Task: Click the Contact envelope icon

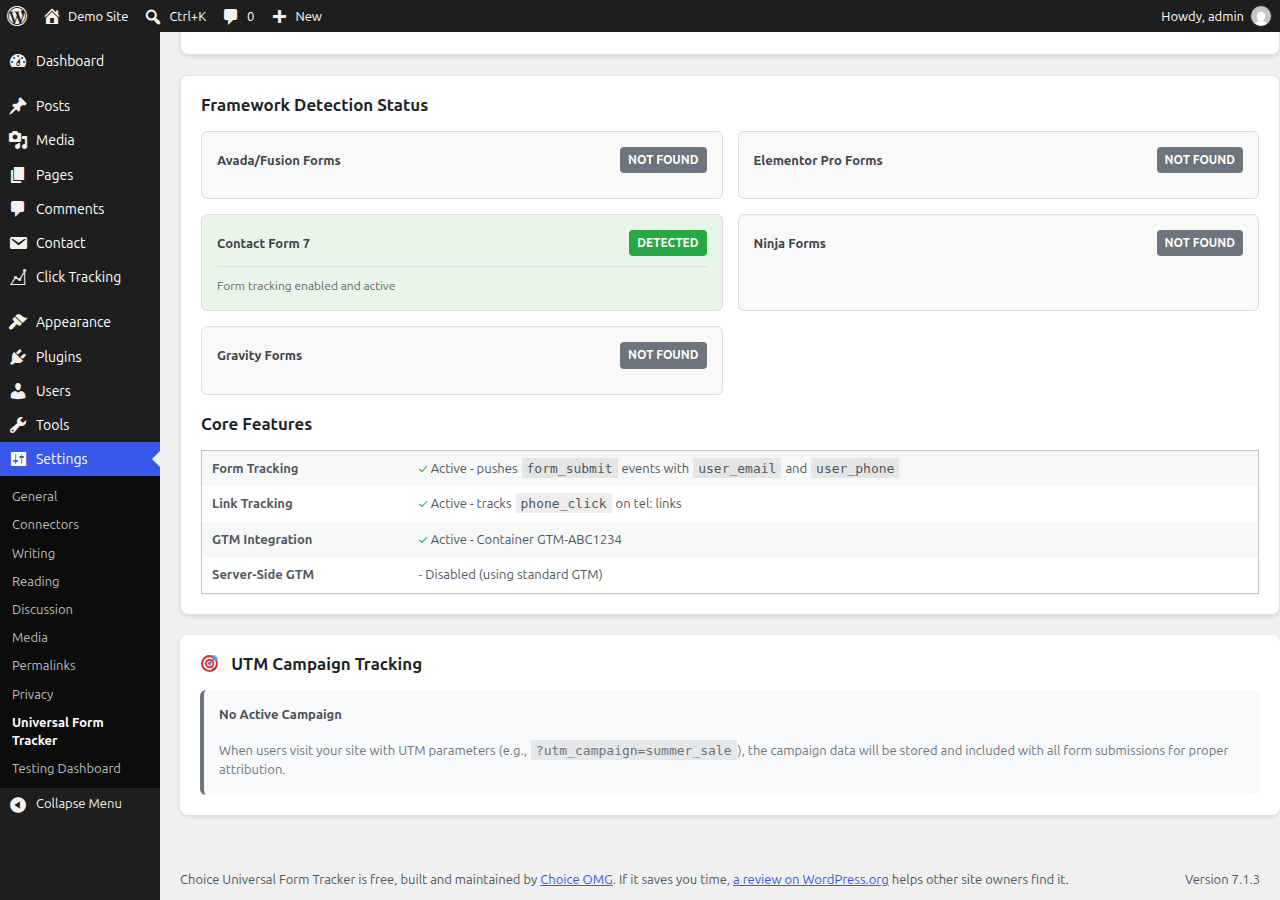Action: tap(18, 243)
